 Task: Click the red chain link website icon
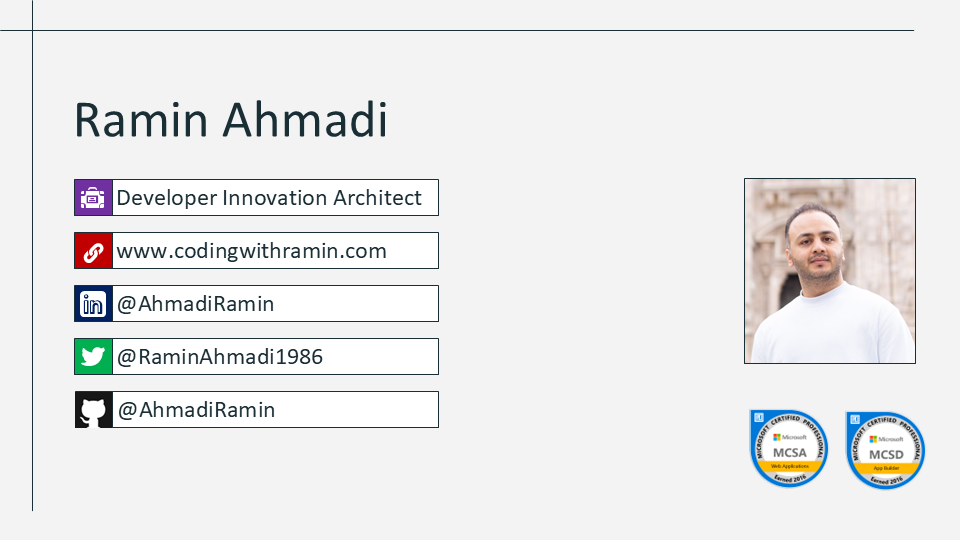coord(93,251)
